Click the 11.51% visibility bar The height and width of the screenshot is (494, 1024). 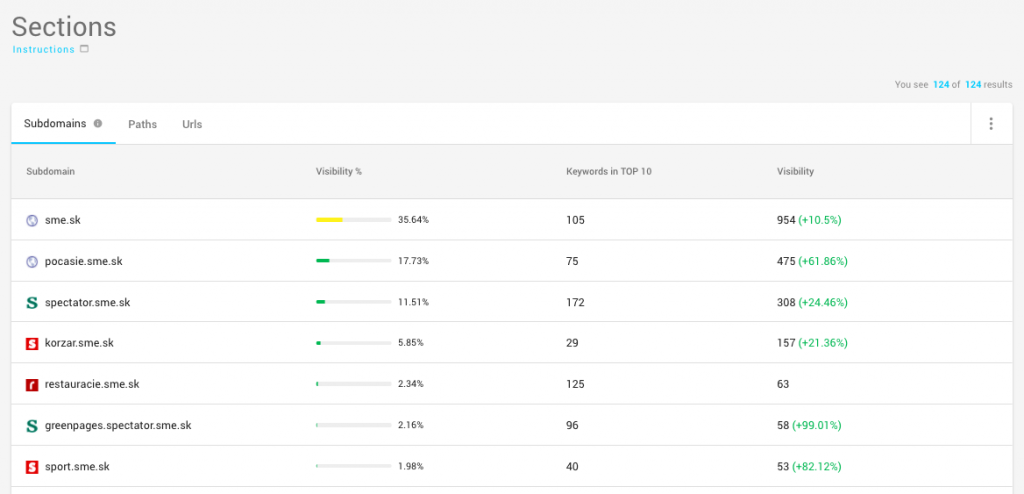pos(353,302)
